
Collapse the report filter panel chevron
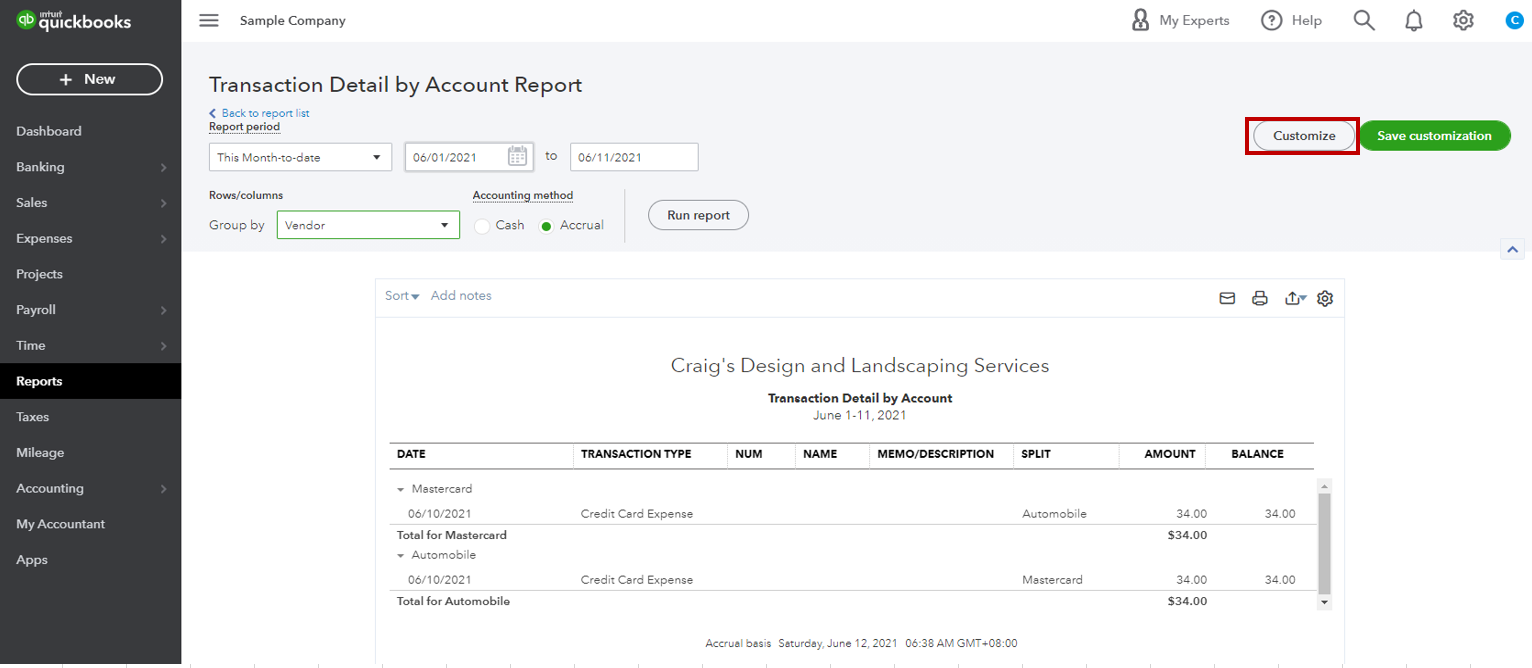click(1511, 248)
